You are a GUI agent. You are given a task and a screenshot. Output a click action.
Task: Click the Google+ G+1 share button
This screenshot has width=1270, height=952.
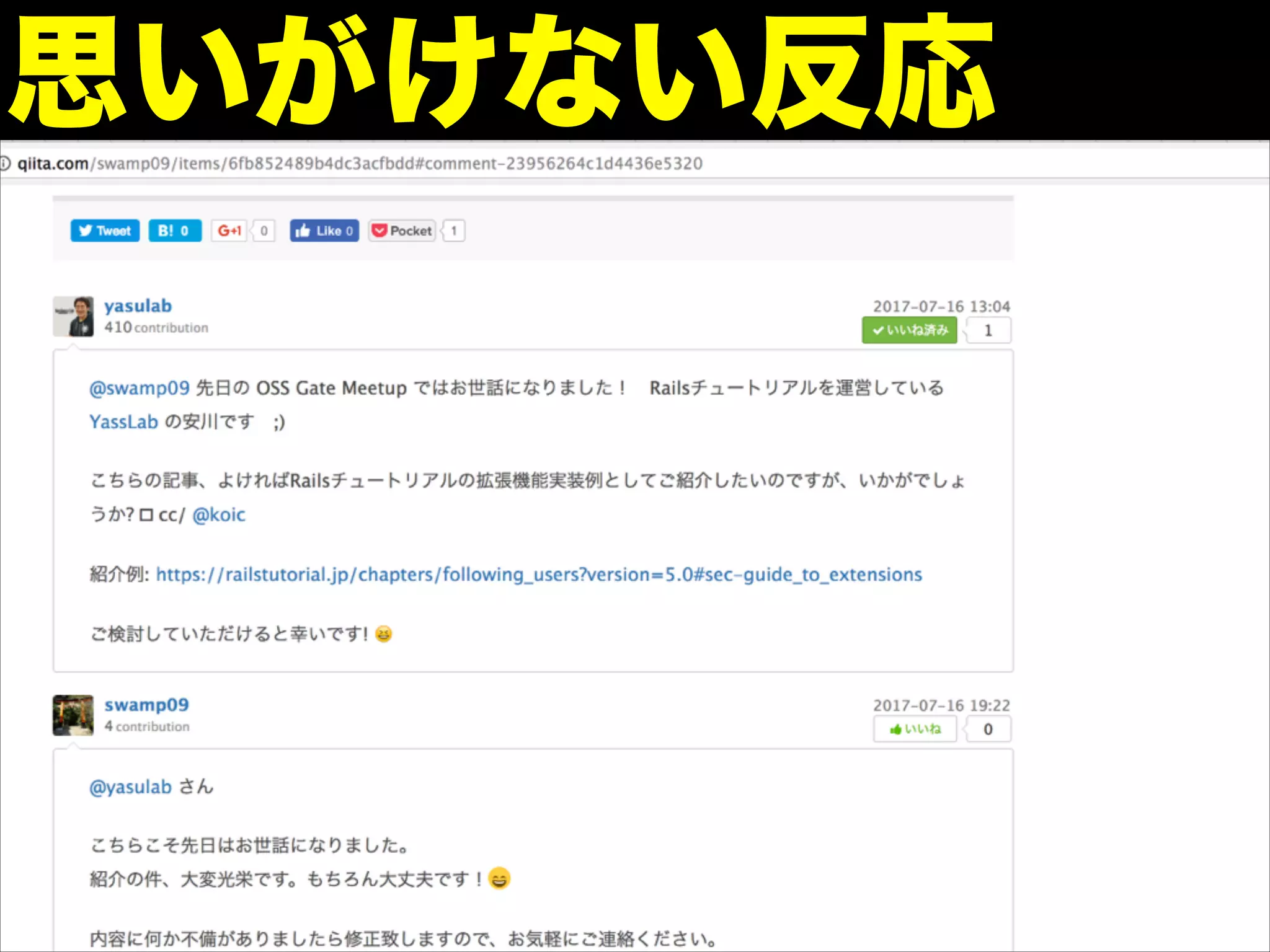[229, 231]
